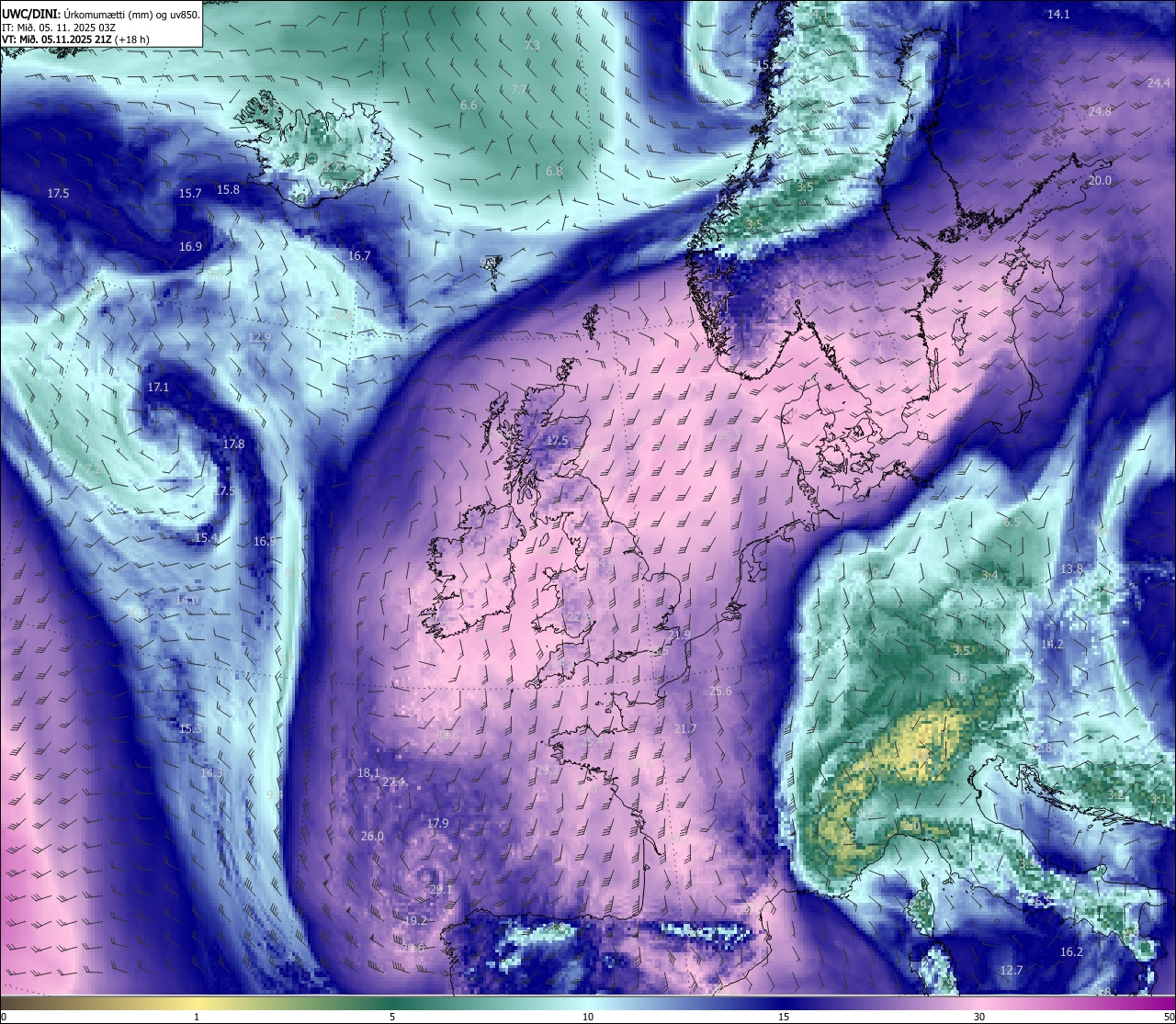Screen dimensions: 1176x1024
Task: Click the UWC/DINI title text in header
Action: [30, 14]
